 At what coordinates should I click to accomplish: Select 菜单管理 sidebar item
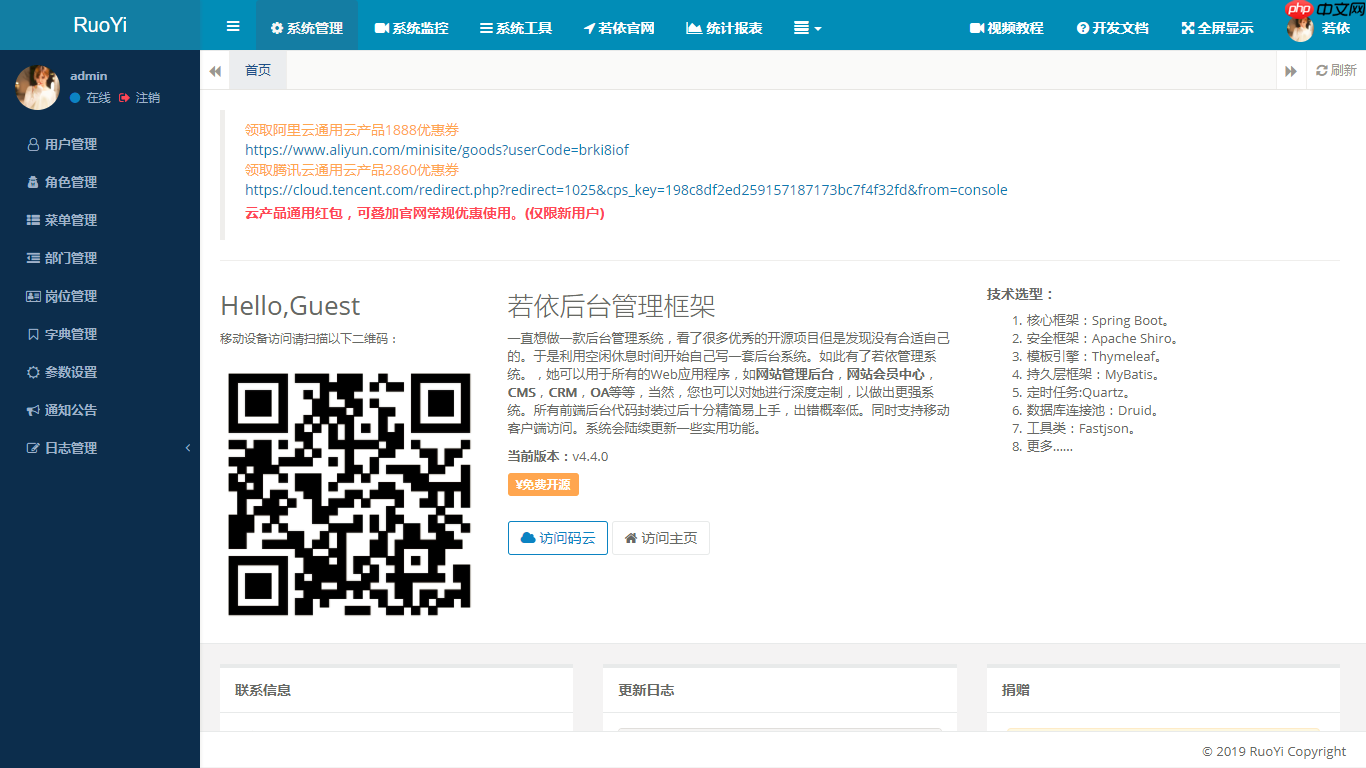tap(70, 220)
